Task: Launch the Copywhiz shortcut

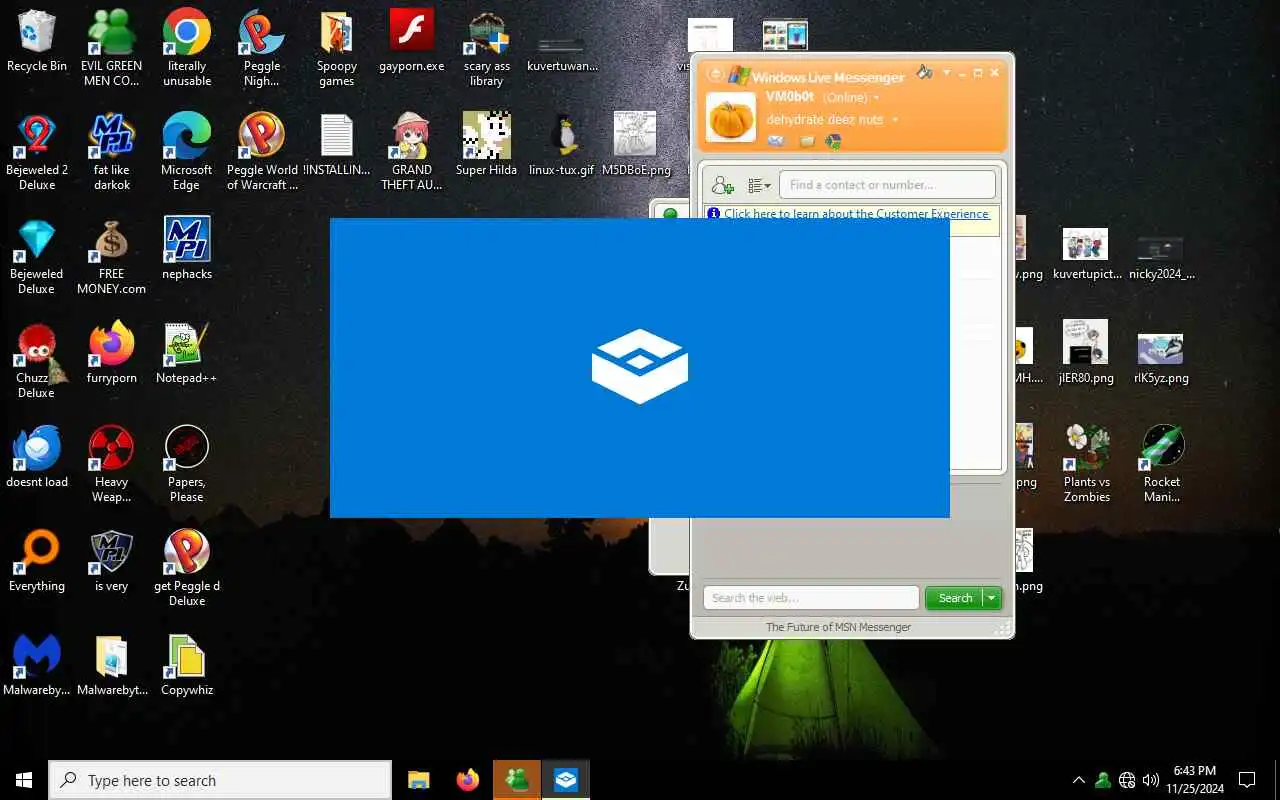Action: pyautogui.click(x=187, y=665)
